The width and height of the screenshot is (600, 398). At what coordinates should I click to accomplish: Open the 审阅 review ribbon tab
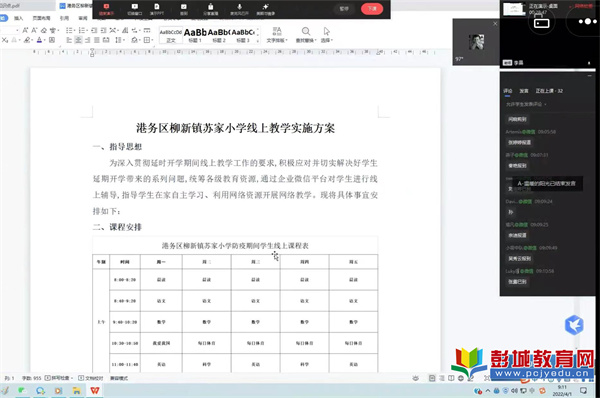[x=83, y=18]
